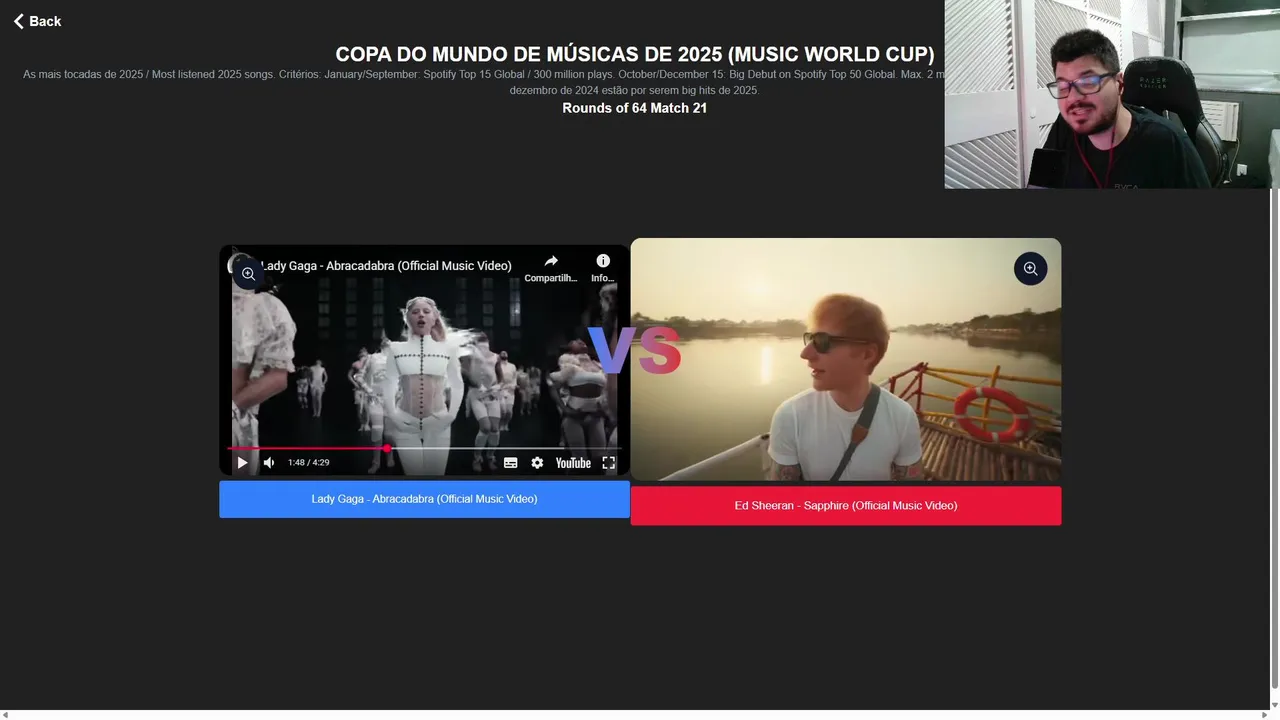
Task: Click the Rounds of 64 Match 21 text
Action: tap(634, 108)
